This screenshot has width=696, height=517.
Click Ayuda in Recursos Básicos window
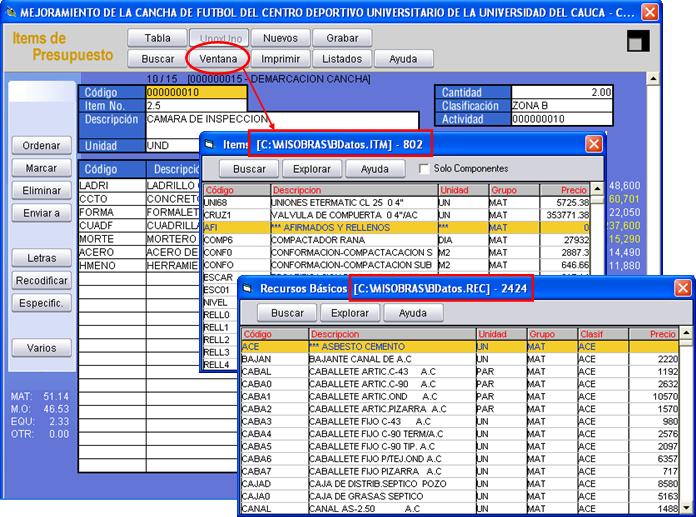click(413, 313)
